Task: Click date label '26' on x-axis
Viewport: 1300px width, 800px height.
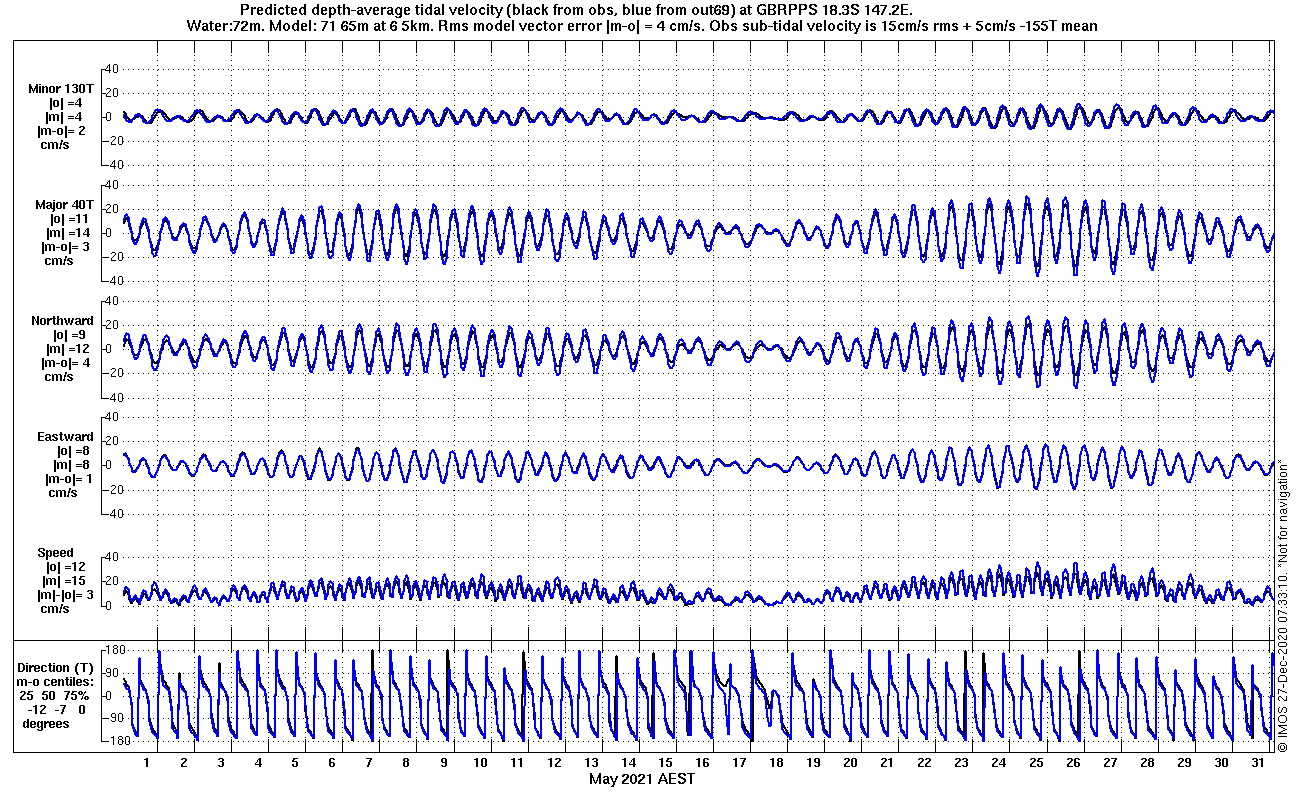Action: [1073, 763]
